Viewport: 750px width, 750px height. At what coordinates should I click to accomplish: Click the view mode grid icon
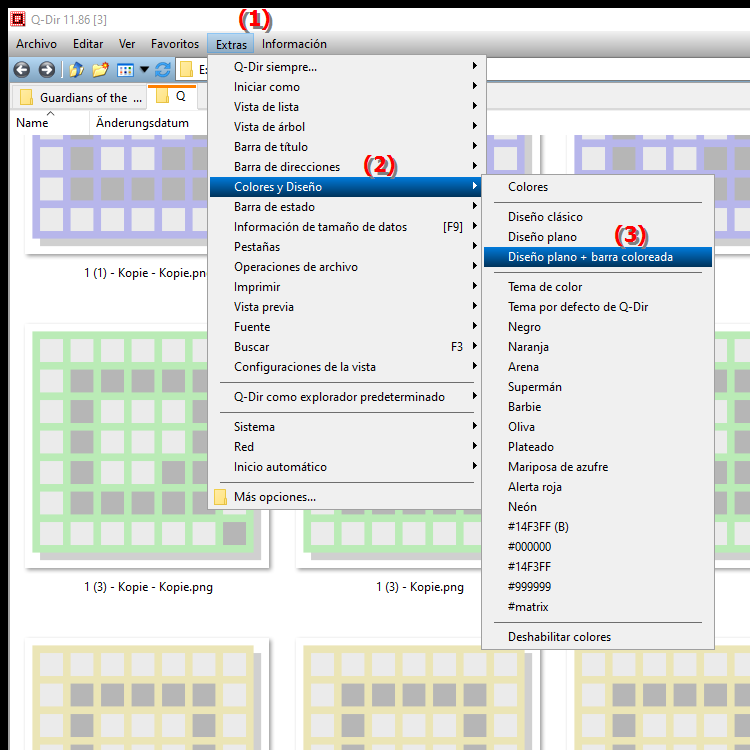(x=125, y=70)
